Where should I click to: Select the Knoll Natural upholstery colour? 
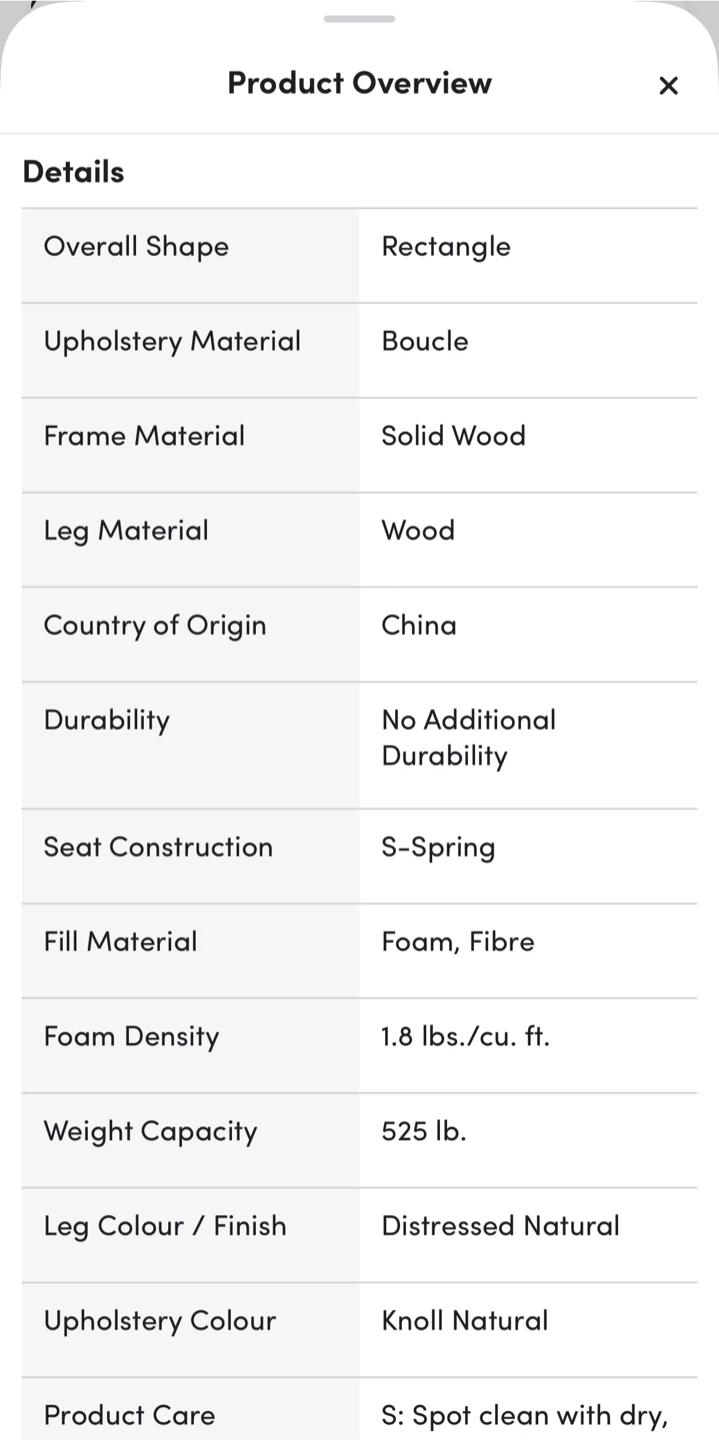pyautogui.click(x=465, y=1321)
